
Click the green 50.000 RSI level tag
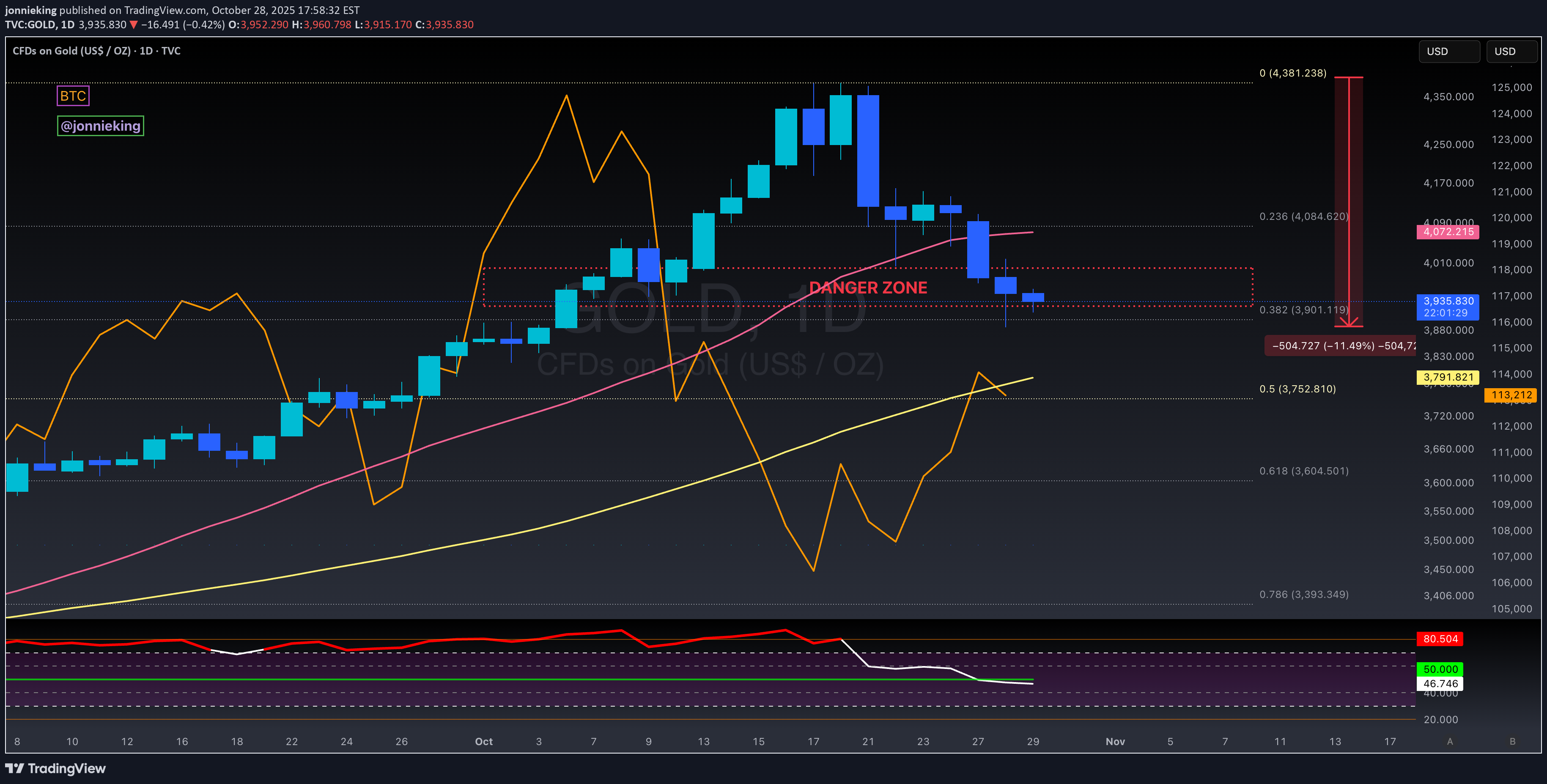click(x=1440, y=669)
